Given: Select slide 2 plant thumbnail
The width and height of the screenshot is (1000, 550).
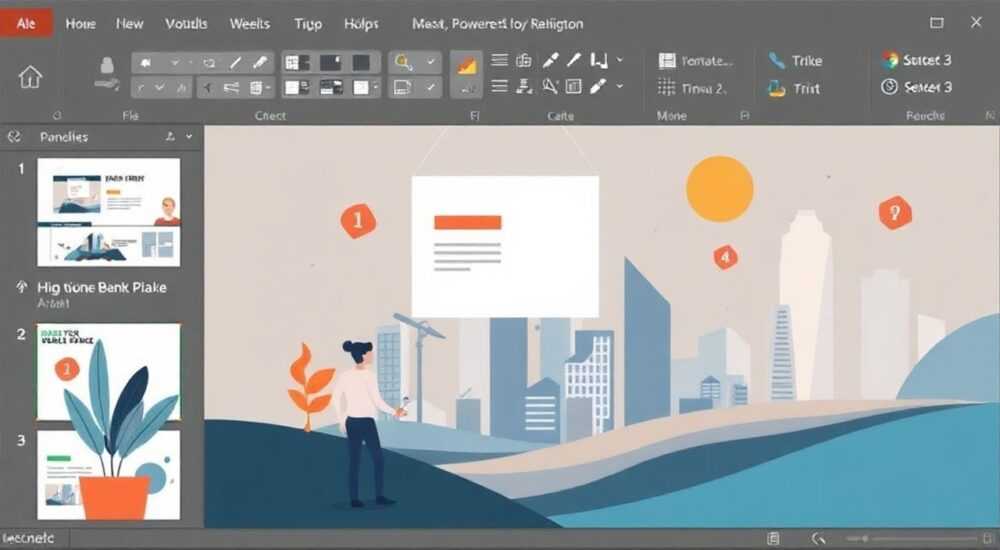Looking at the screenshot, I should pos(108,371).
